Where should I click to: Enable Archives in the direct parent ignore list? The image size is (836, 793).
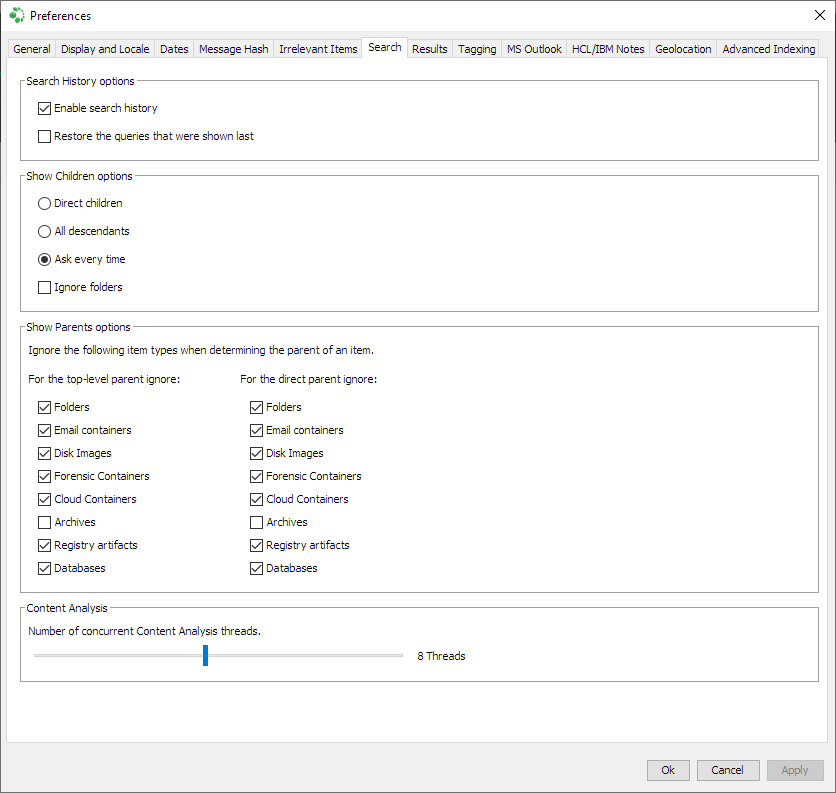tap(256, 522)
